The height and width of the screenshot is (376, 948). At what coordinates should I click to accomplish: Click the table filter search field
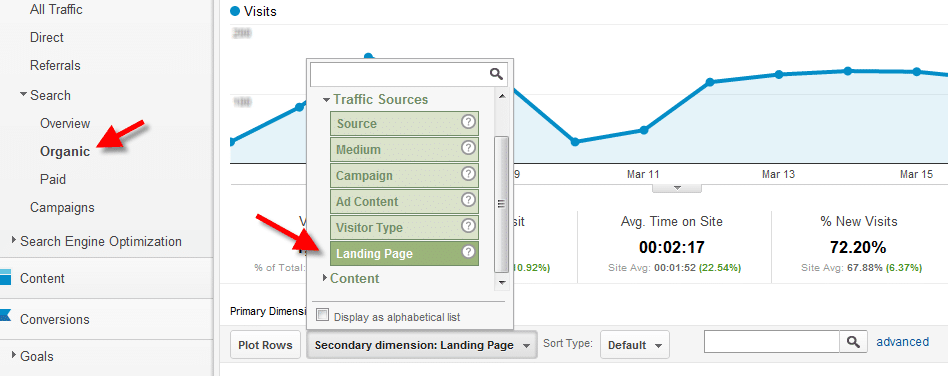(772, 342)
